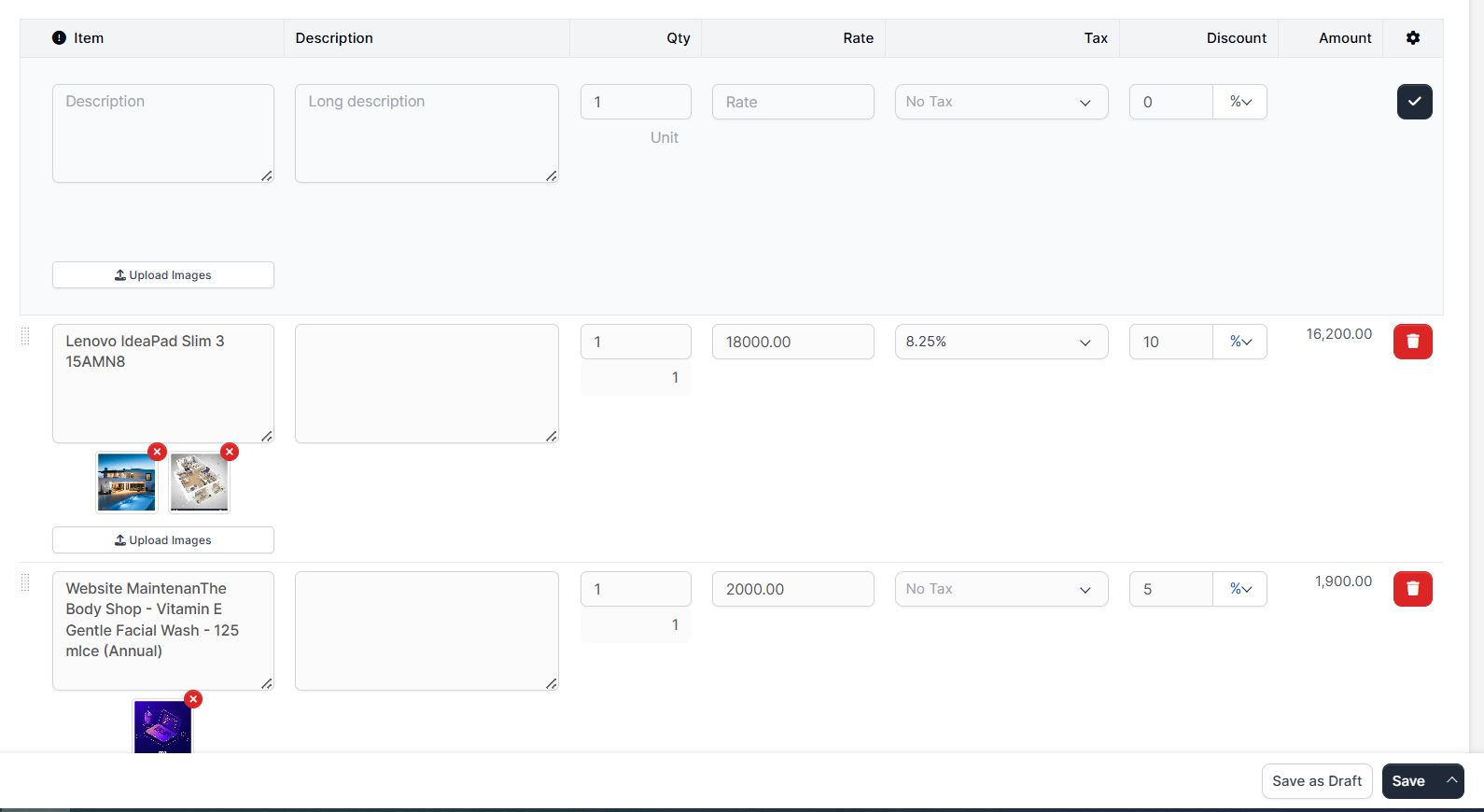
Task: Click amount value 1,900.00
Action: [x=1344, y=581]
